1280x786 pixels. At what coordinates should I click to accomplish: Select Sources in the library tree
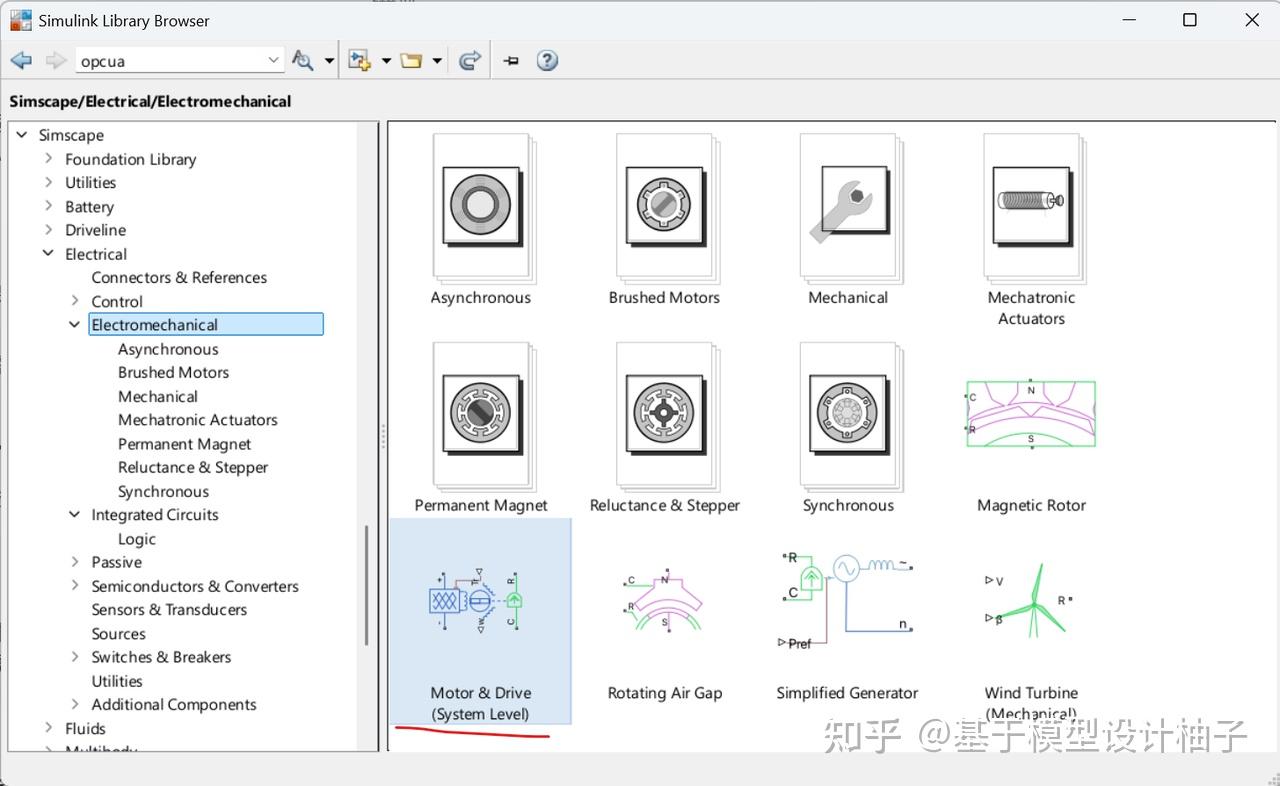coord(119,634)
